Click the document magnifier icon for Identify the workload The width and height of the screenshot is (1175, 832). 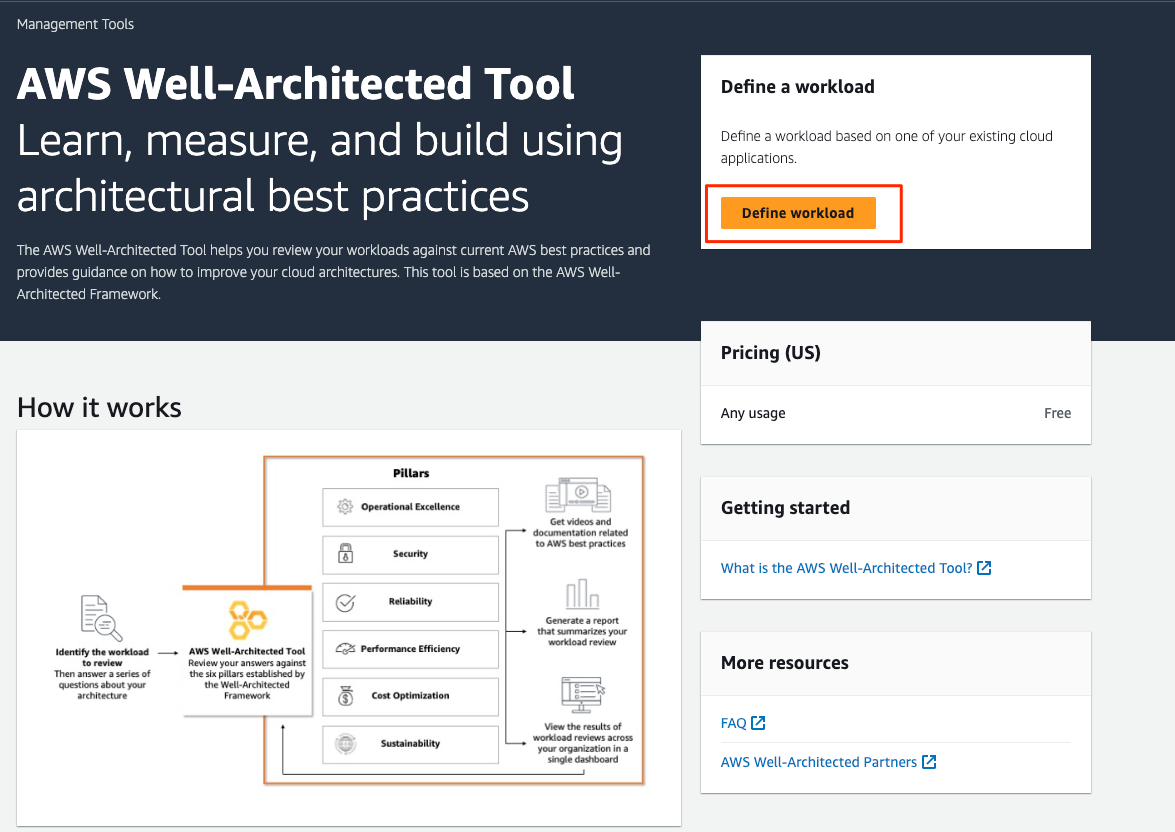(101, 618)
